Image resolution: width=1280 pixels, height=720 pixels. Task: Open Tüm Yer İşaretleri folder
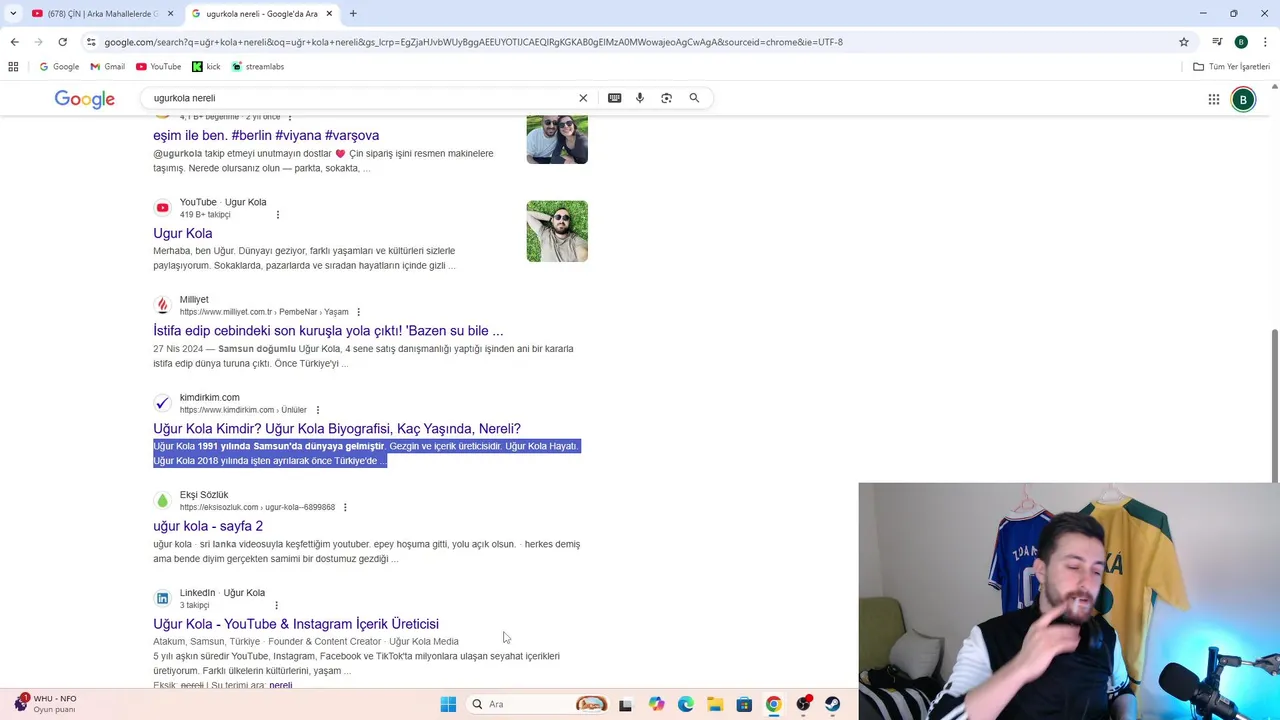coord(1231,66)
